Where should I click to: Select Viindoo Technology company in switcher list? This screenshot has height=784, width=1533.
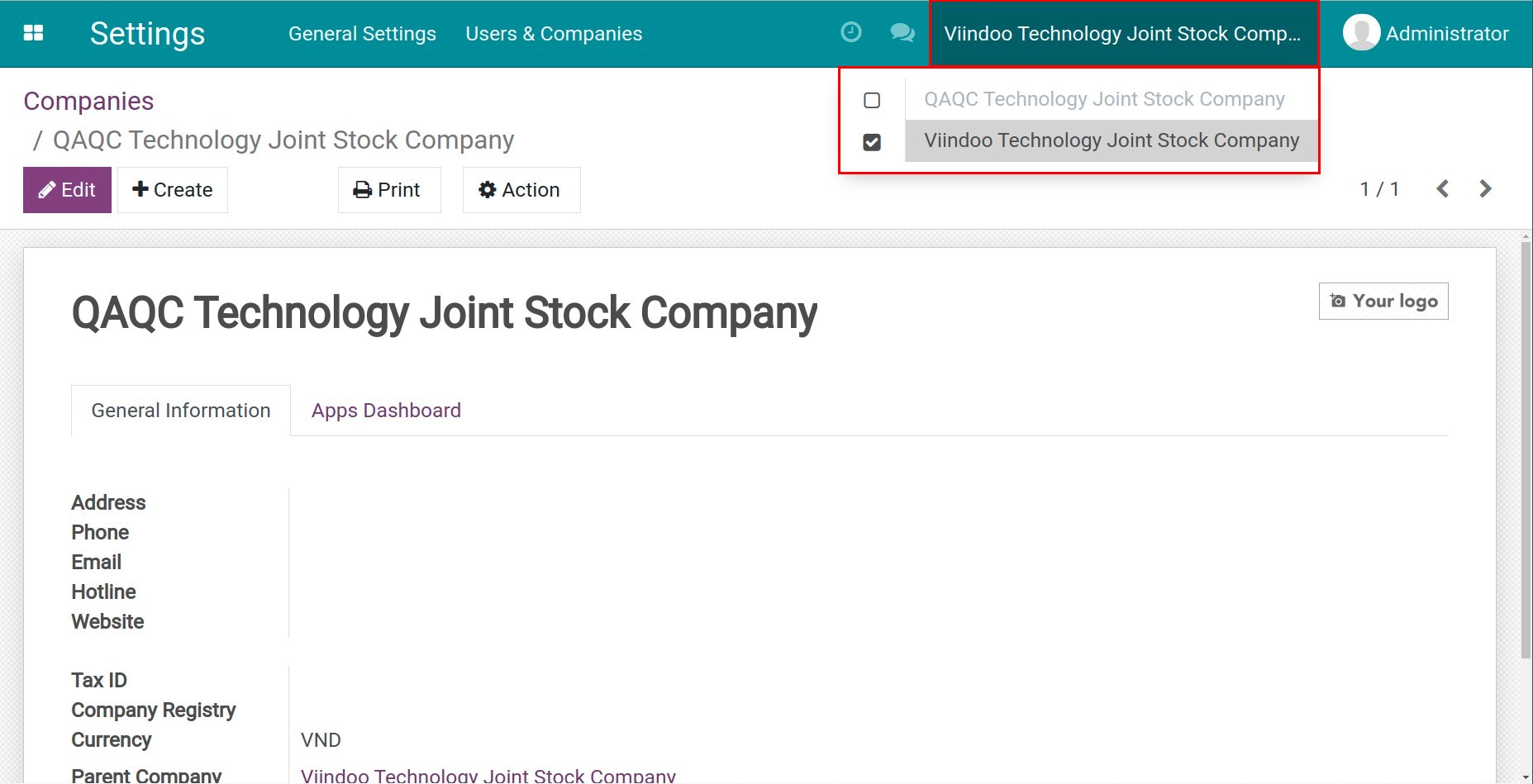[1112, 140]
